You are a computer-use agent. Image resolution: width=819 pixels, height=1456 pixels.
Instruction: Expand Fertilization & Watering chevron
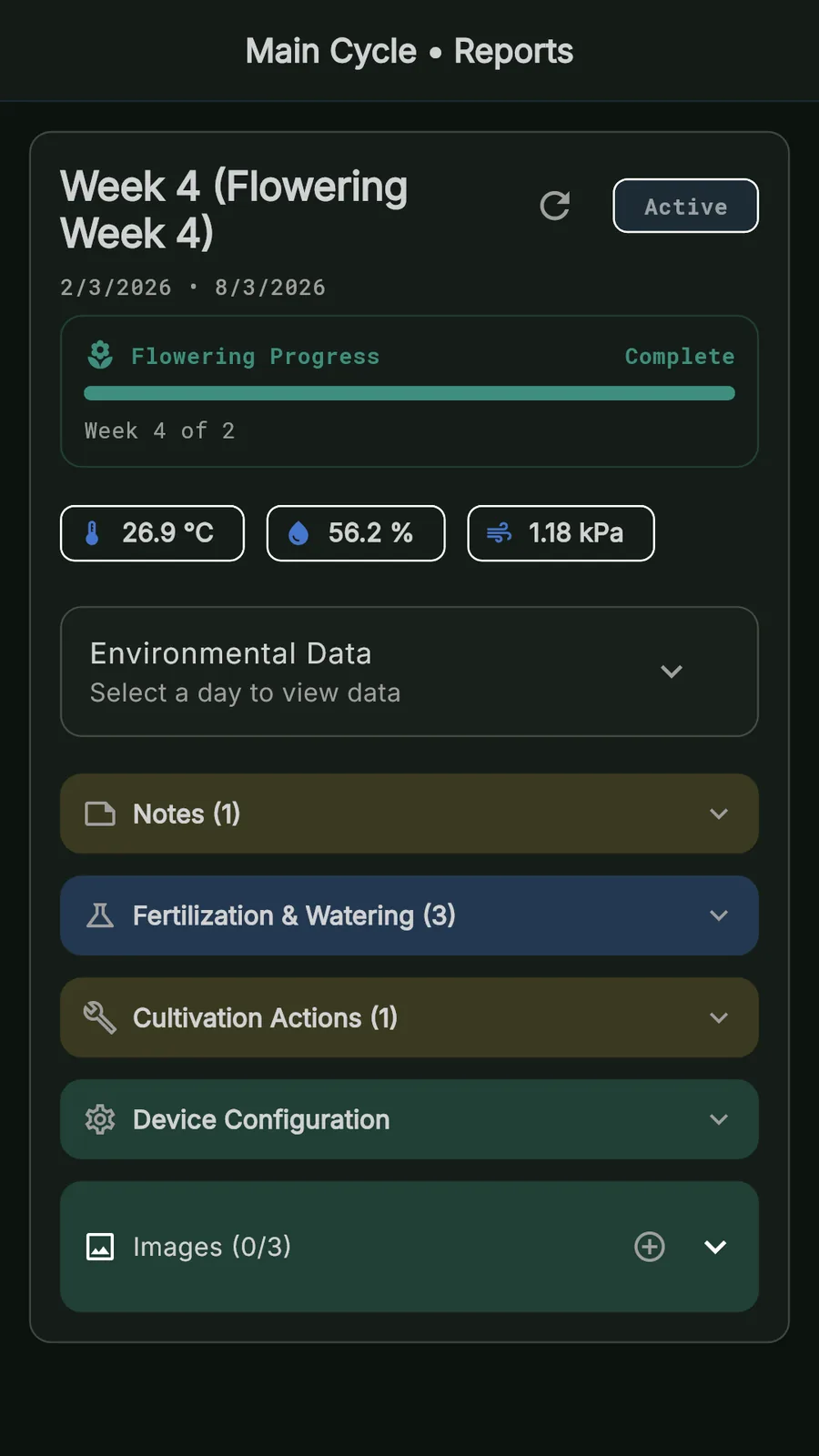click(719, 915)
